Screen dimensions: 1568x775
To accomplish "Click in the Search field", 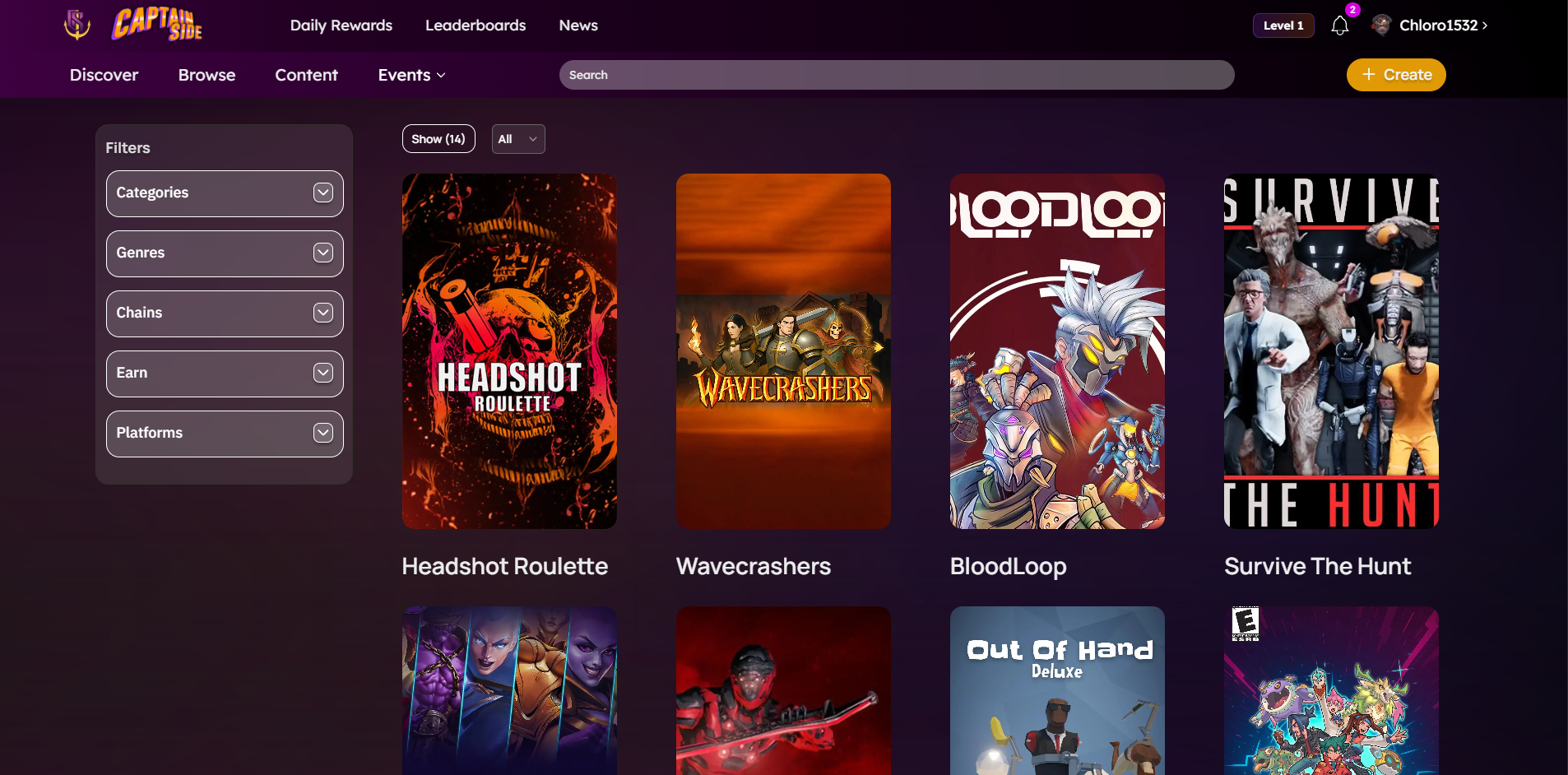I will (897, 75).
